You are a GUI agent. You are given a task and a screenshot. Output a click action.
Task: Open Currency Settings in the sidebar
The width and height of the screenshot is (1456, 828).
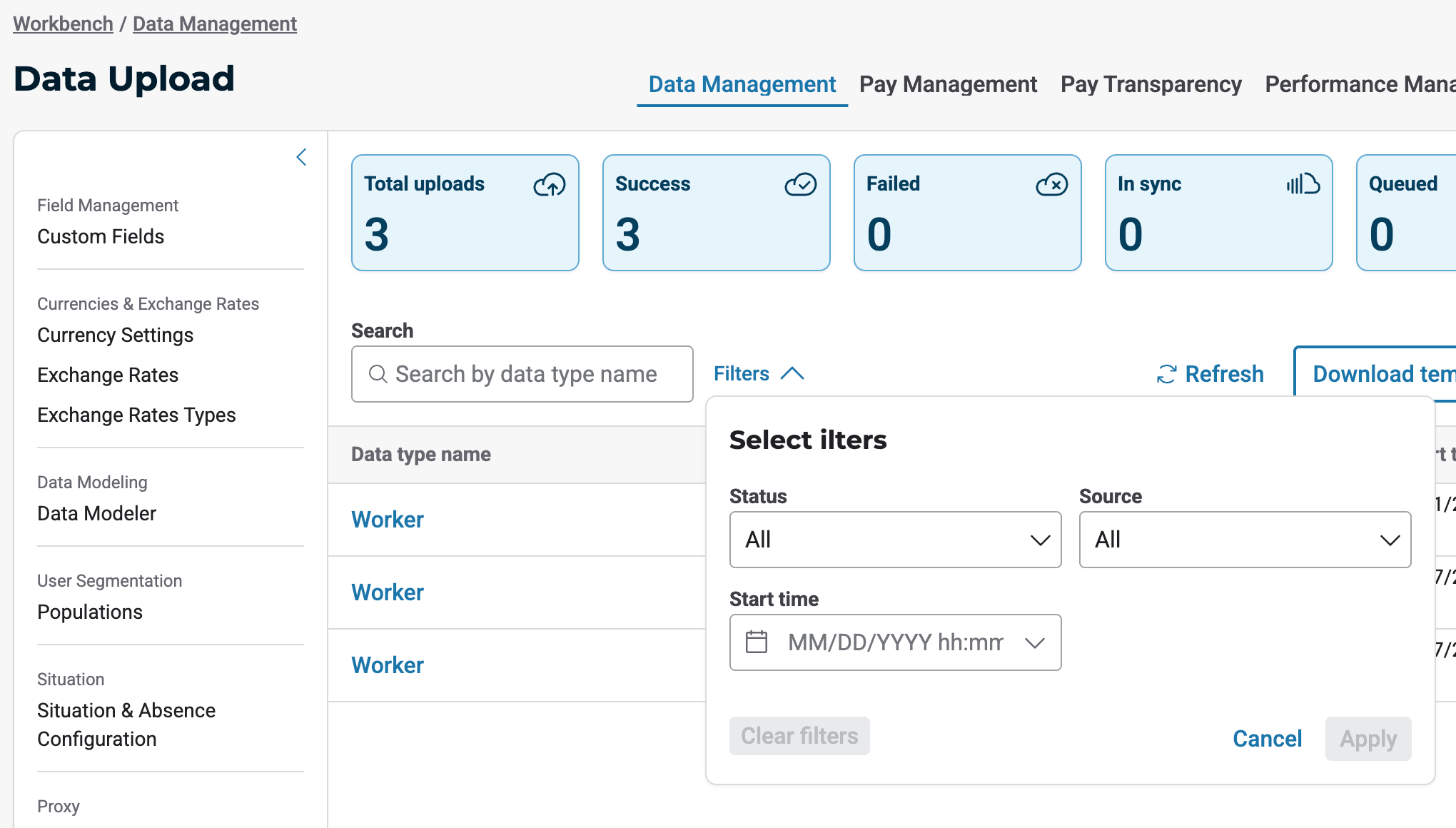(x=115, y=335)
